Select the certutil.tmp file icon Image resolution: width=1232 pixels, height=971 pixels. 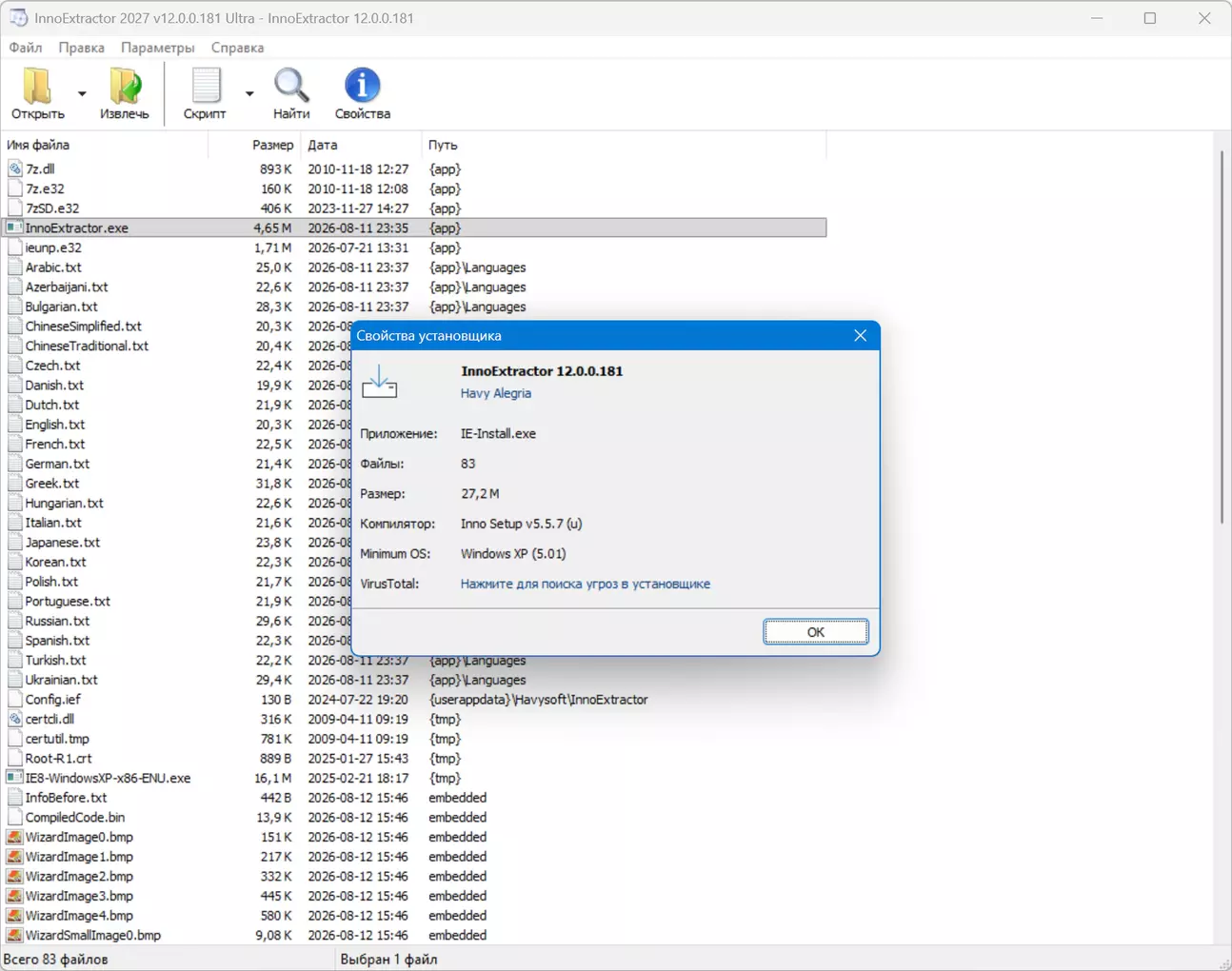(15, 739)
